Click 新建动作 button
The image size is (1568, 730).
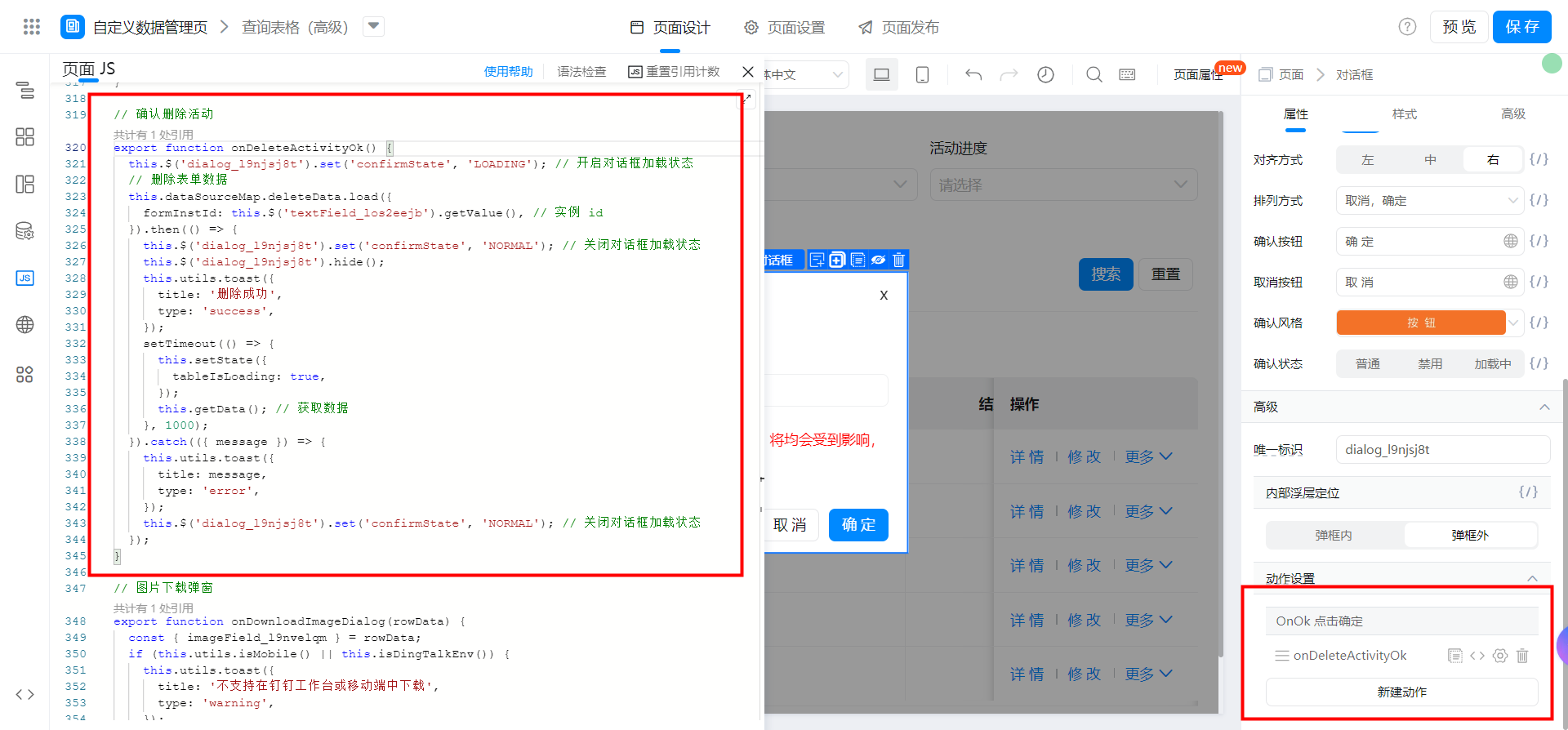(x=1401, y=692)
